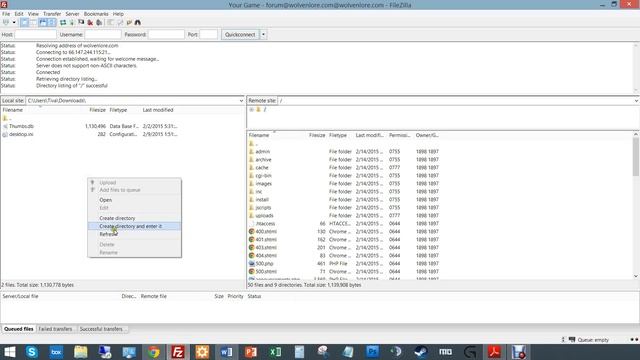Screen dimensions: 640x360
Task: Toggle processing of the transfer queue
Action: click(x=72, y=22)
